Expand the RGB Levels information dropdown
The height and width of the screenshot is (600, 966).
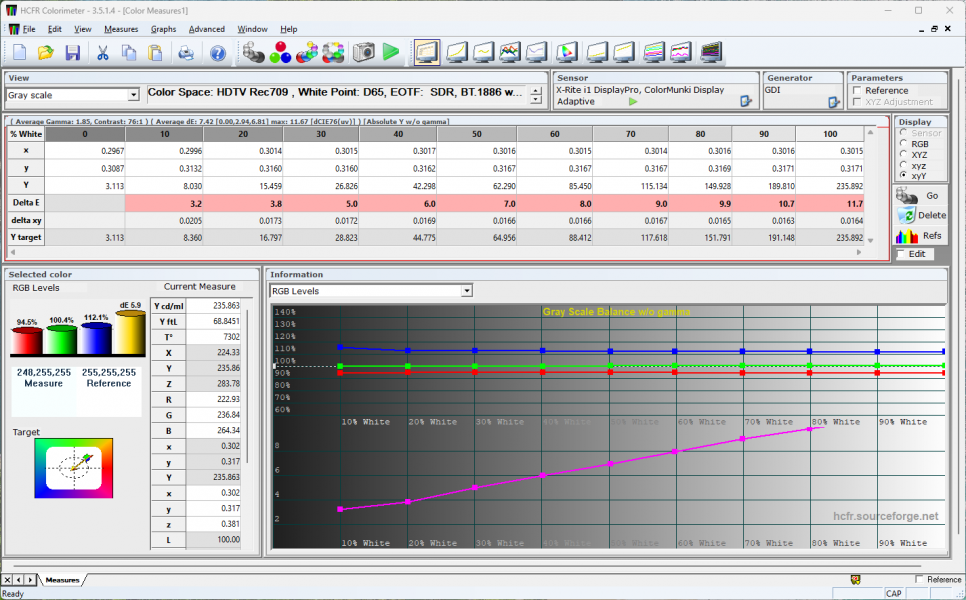[466, 291]
